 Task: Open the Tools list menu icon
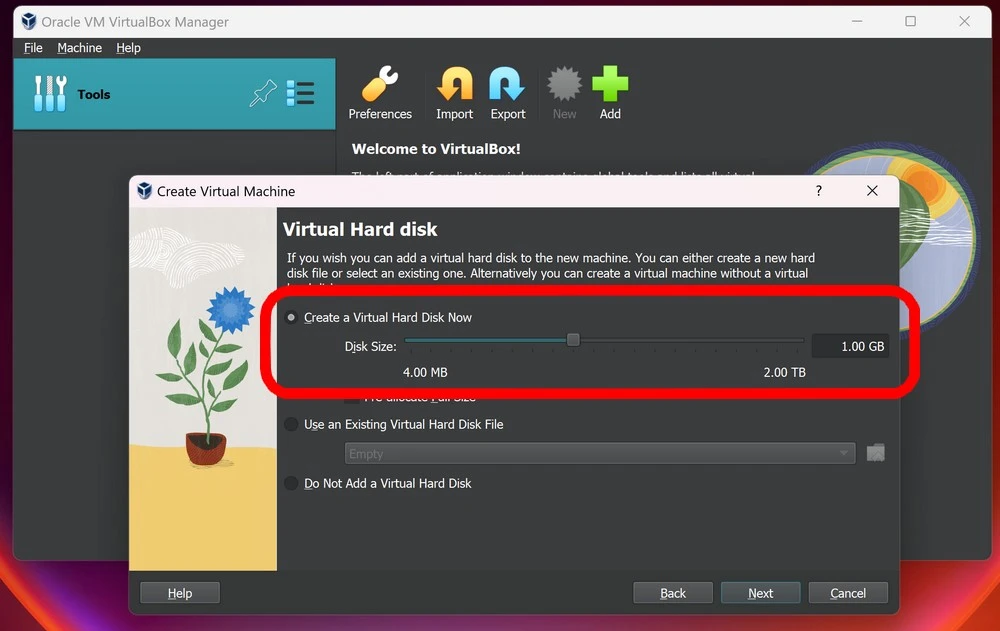point(300,93)
